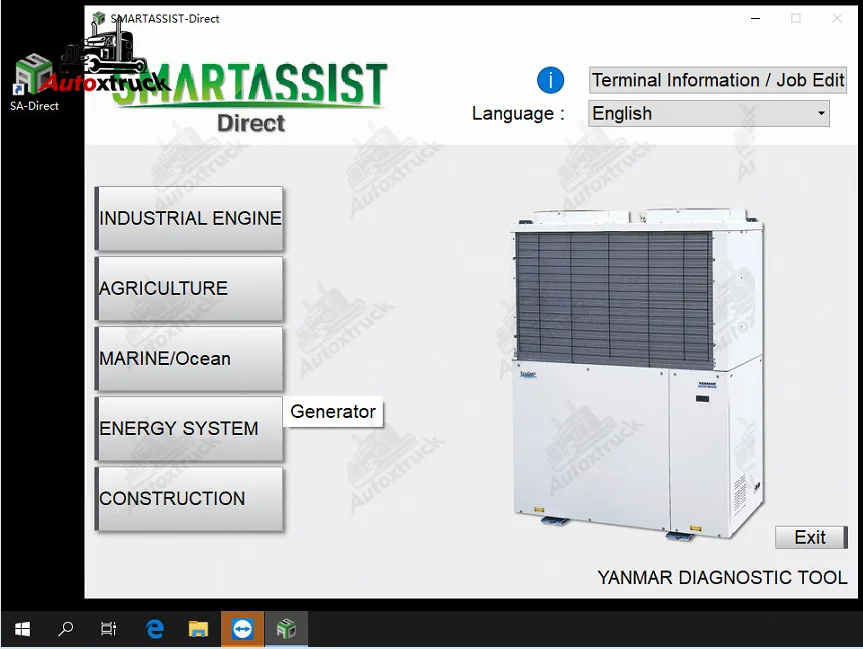The image size is (863, 649).
Task: Close the SMARTASSIST-Direct window
Action: tap(837, 18)
